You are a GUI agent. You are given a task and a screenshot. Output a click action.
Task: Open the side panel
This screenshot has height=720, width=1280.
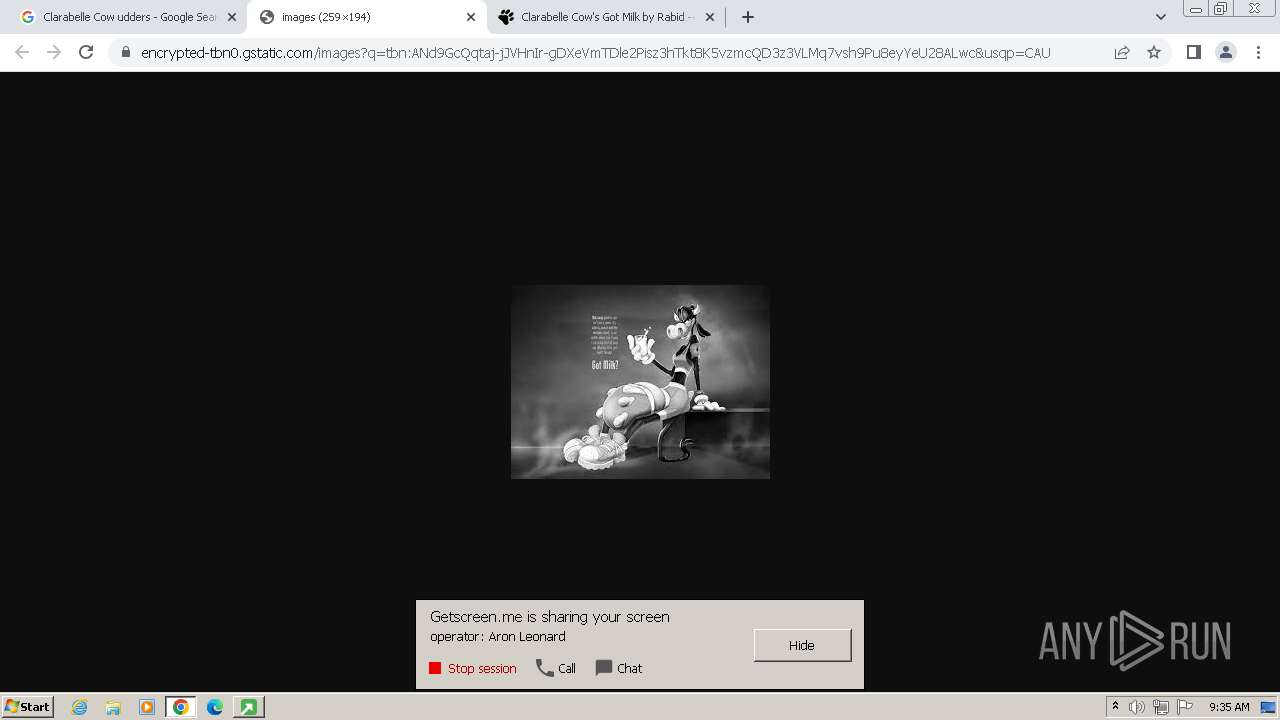pyautogui.click(x=1193, y=52)
